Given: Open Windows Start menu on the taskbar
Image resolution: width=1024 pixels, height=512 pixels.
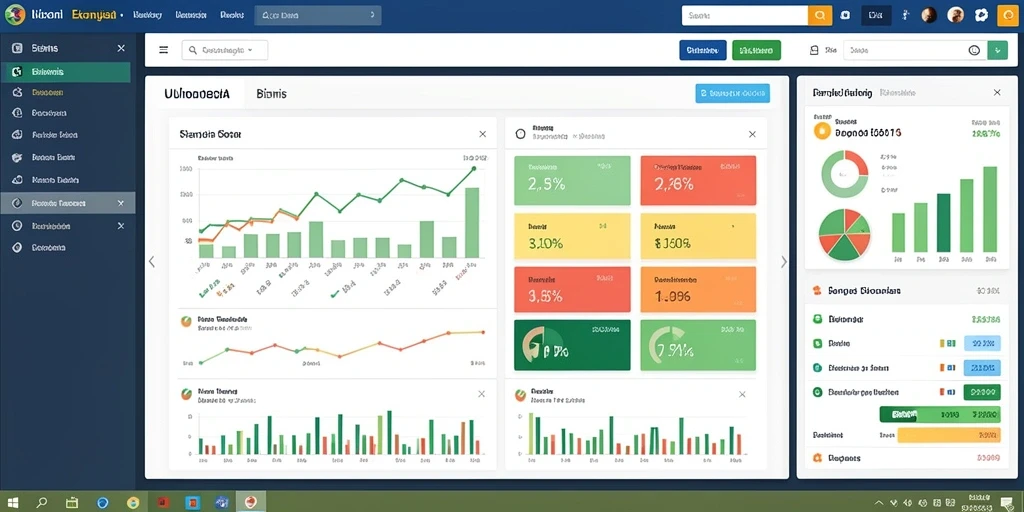Looking at the screenshot, I should [x=12, y=502].
